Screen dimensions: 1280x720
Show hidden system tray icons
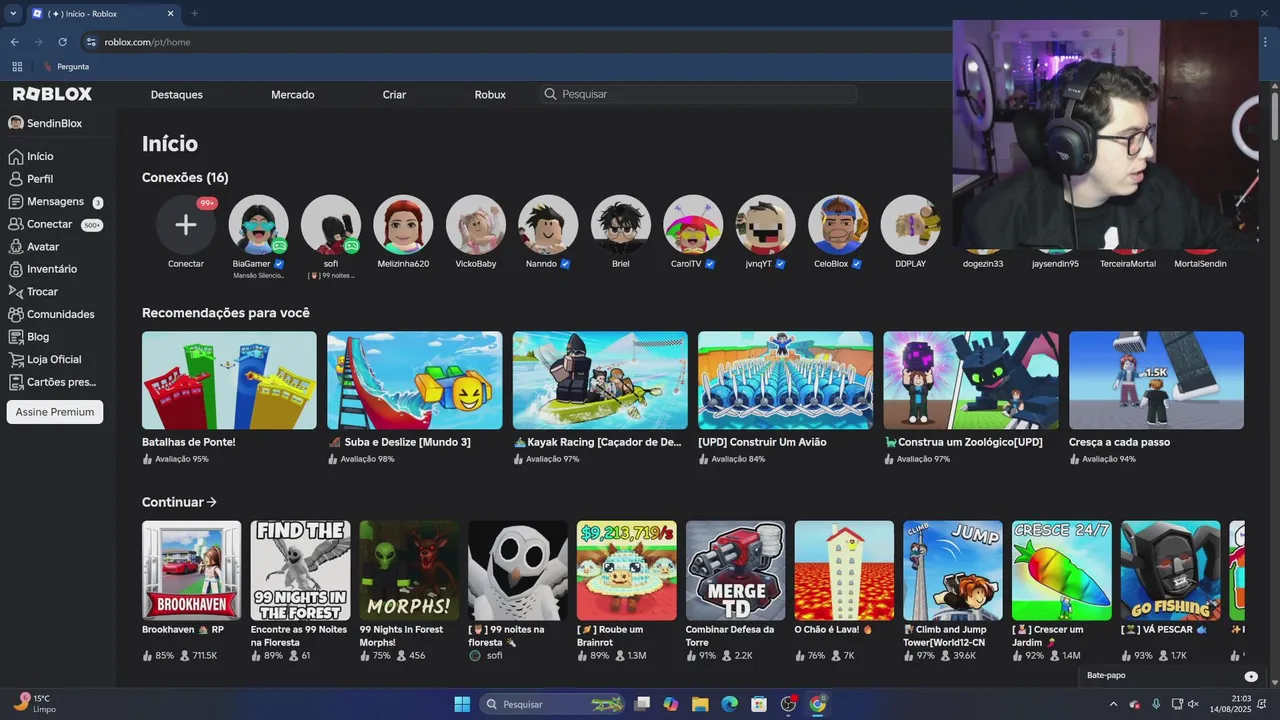pos(1113,704)
